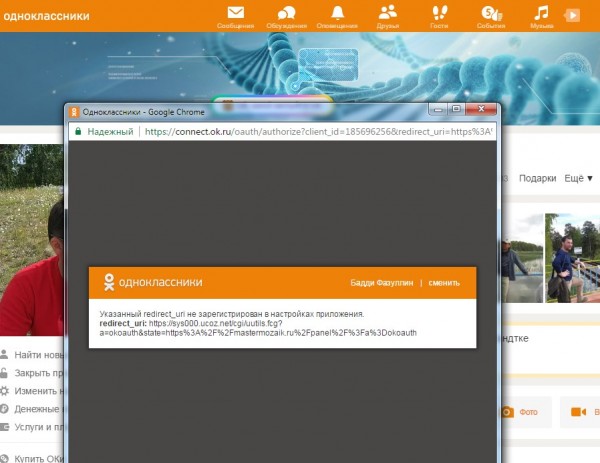The image size is (600, 463).
Task: Open photo thumbnail of man by the river
Action: pos(522,258)
